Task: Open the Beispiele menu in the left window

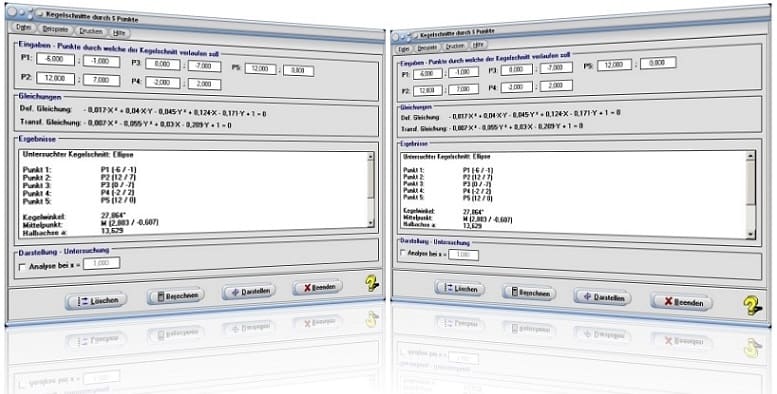Action: pyautogui.click(x=55, y=30)
